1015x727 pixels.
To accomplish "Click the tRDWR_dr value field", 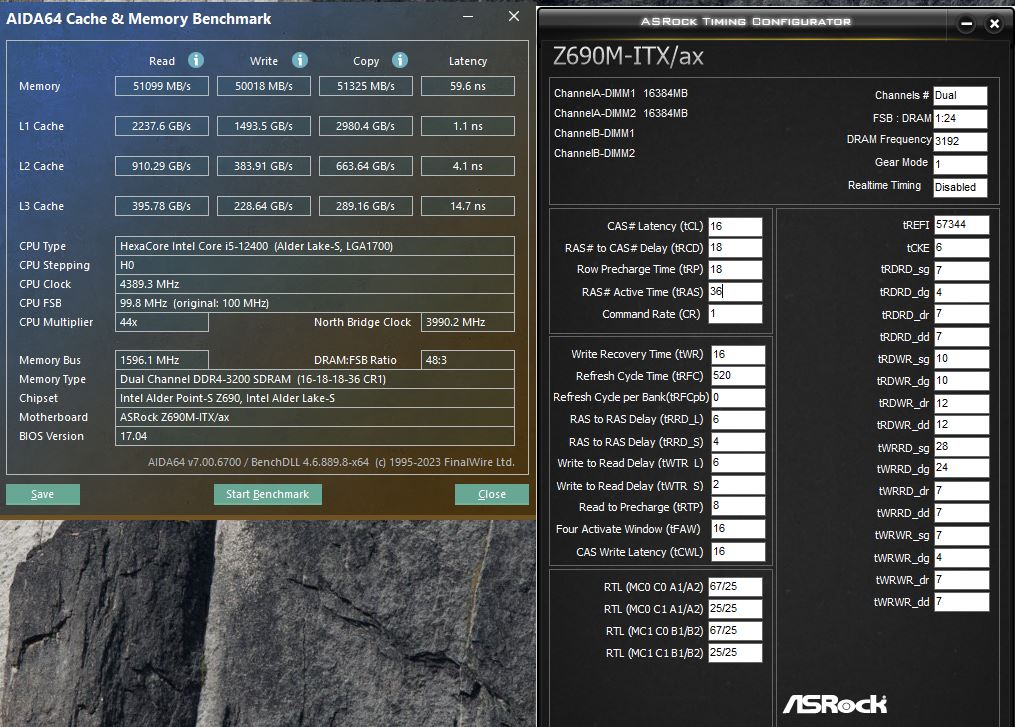I will pos(961,403).
